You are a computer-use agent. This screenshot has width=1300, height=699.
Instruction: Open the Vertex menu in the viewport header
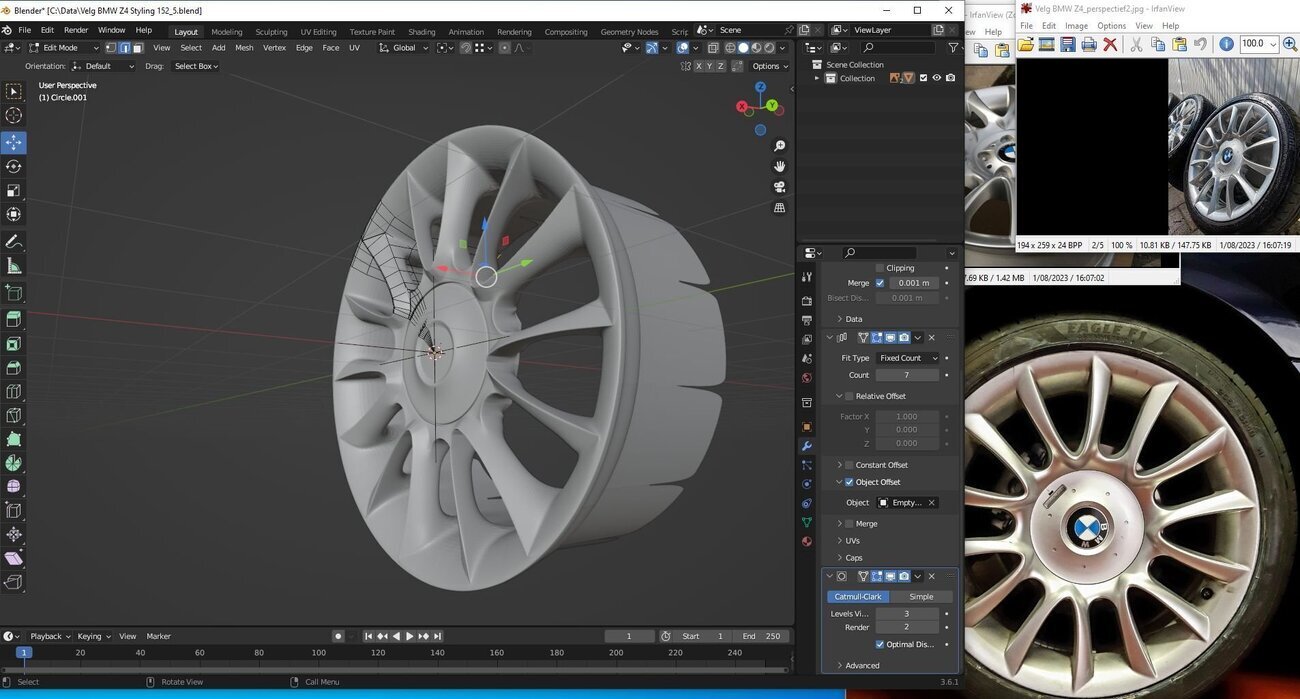[x=274, y=47]
